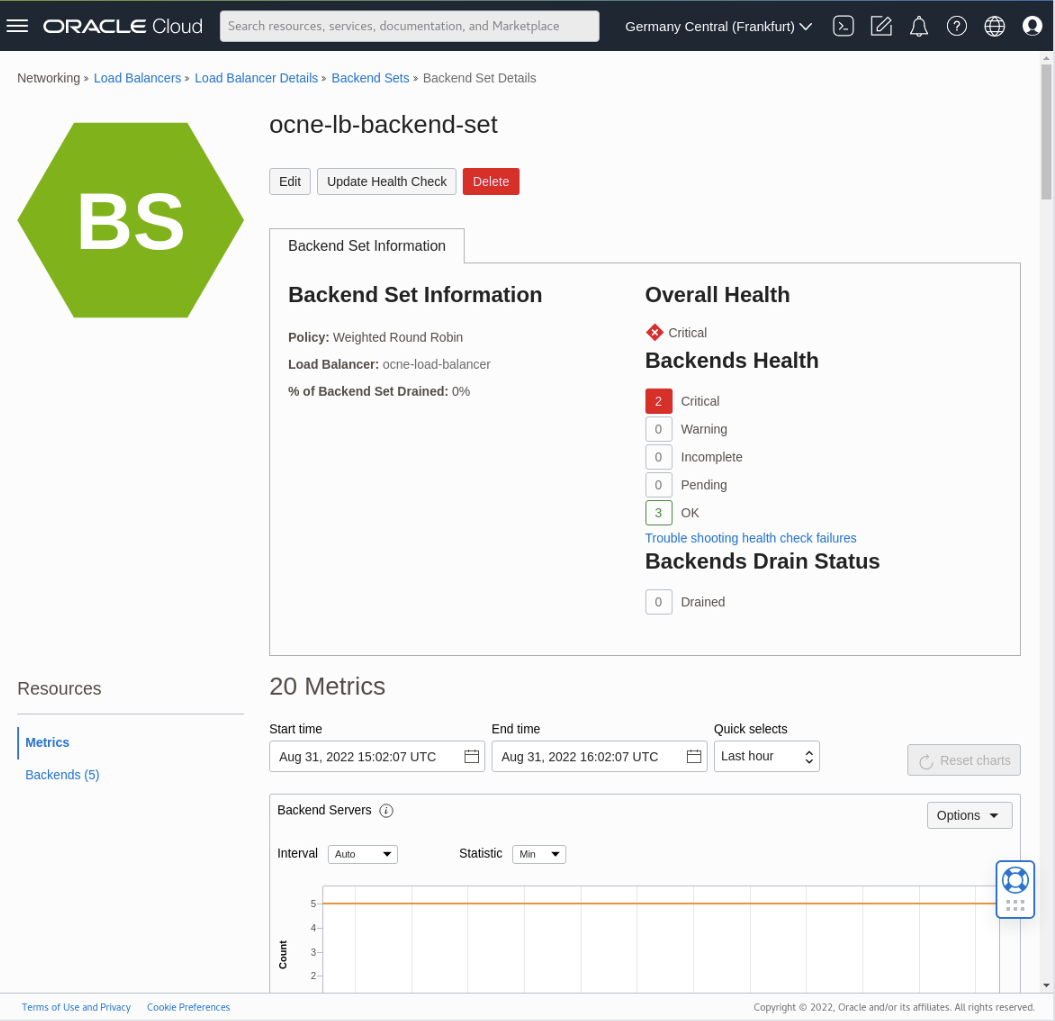Open the Help question mark icon
The height and width of the screenshot is (1021, 1055).
point(957,25)
